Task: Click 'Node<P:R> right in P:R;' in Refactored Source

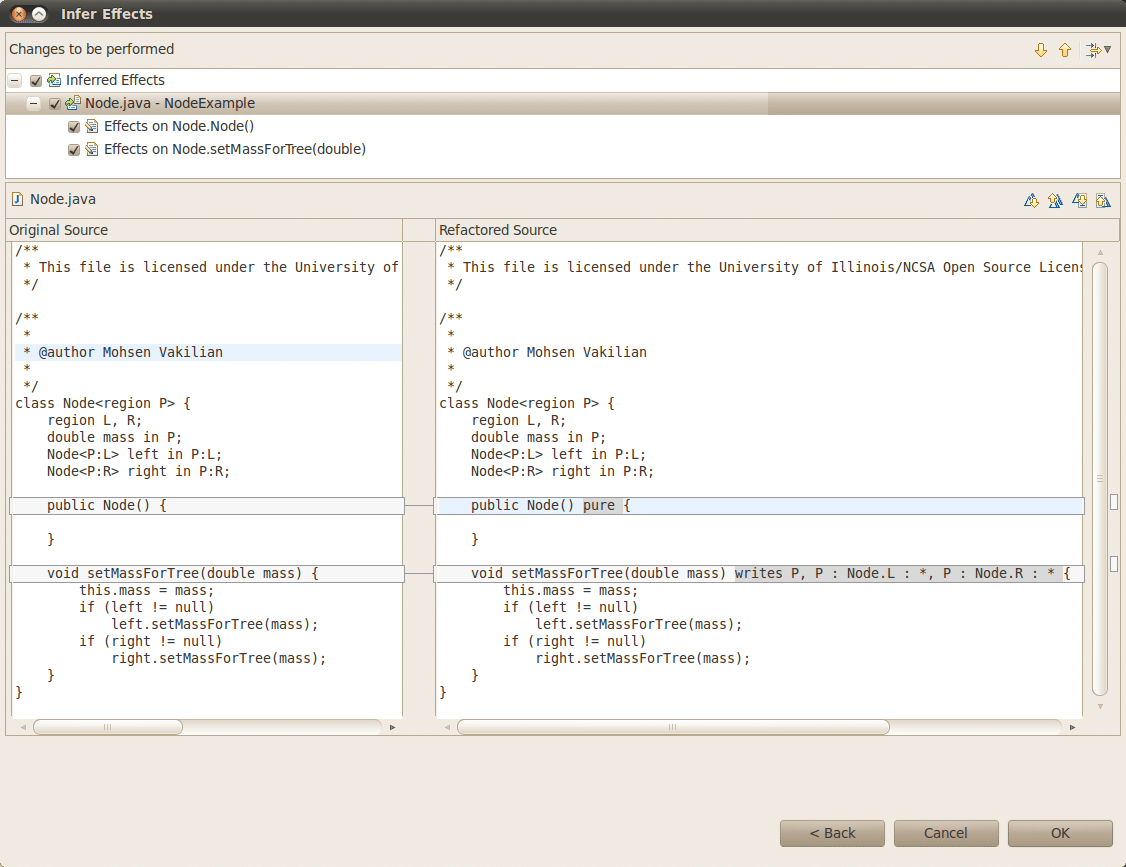Action: [562, 471]
